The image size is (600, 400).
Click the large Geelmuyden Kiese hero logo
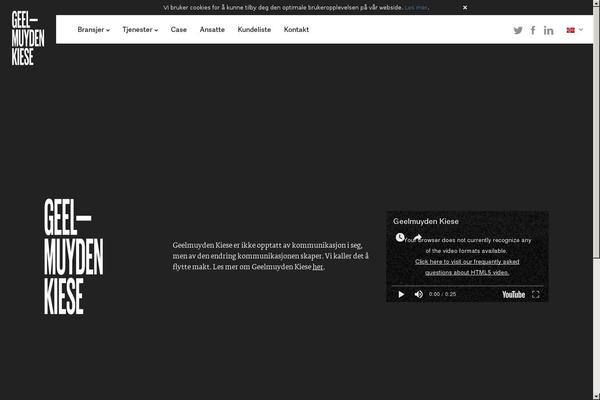[73, 256]
